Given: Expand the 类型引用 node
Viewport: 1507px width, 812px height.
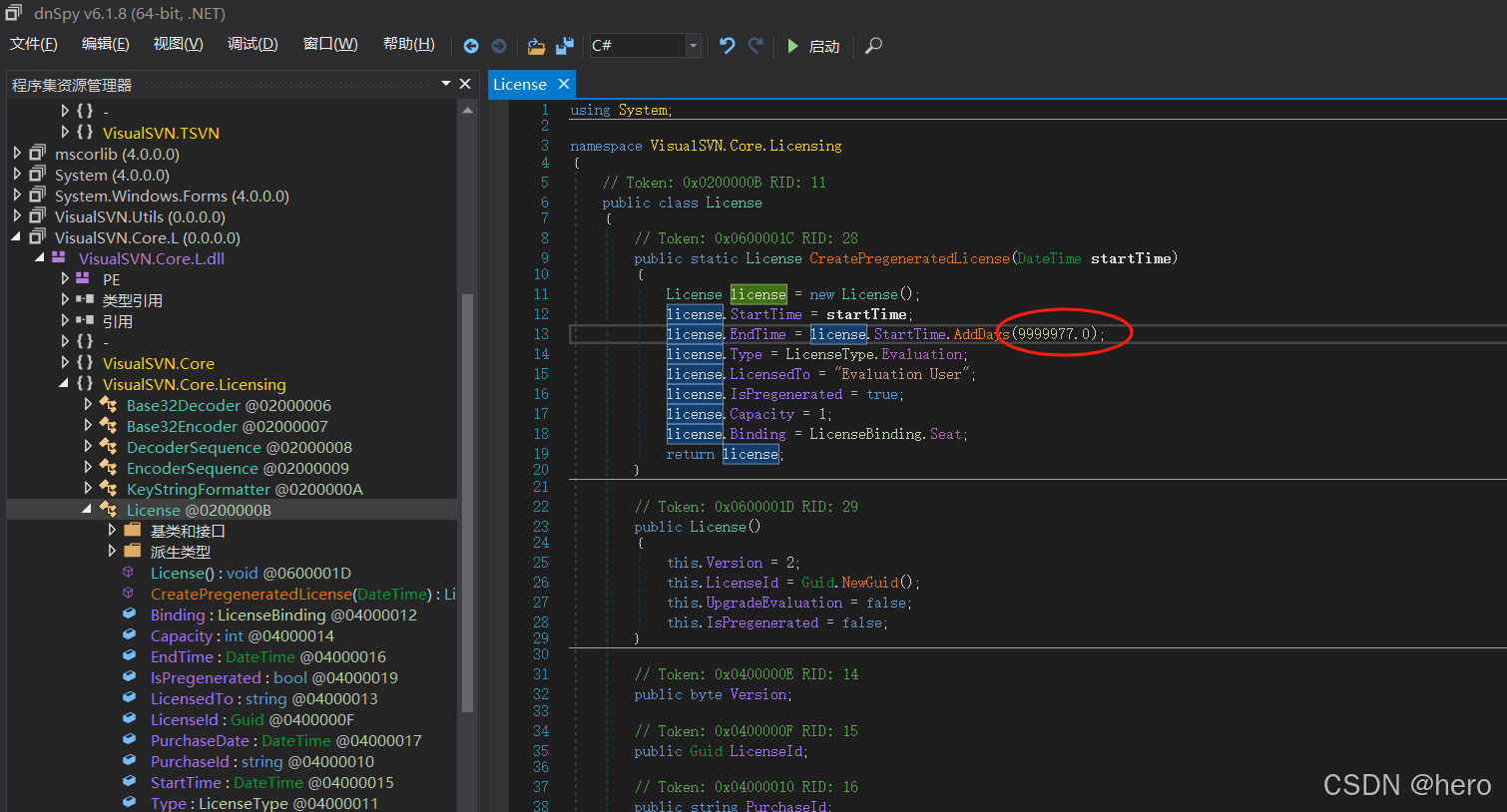Looking at the screenshot, I should [x=65, y=300].
